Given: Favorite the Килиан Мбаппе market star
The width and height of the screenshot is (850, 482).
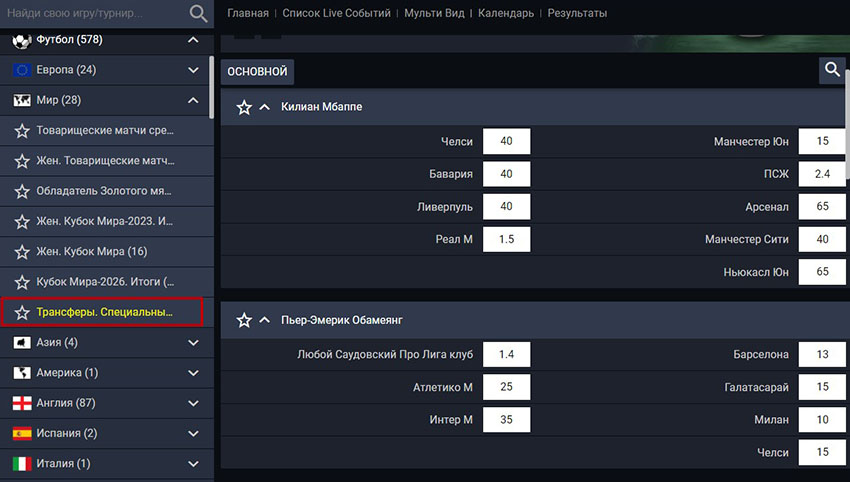Looking at the screenshot, I should click(244, 107).
